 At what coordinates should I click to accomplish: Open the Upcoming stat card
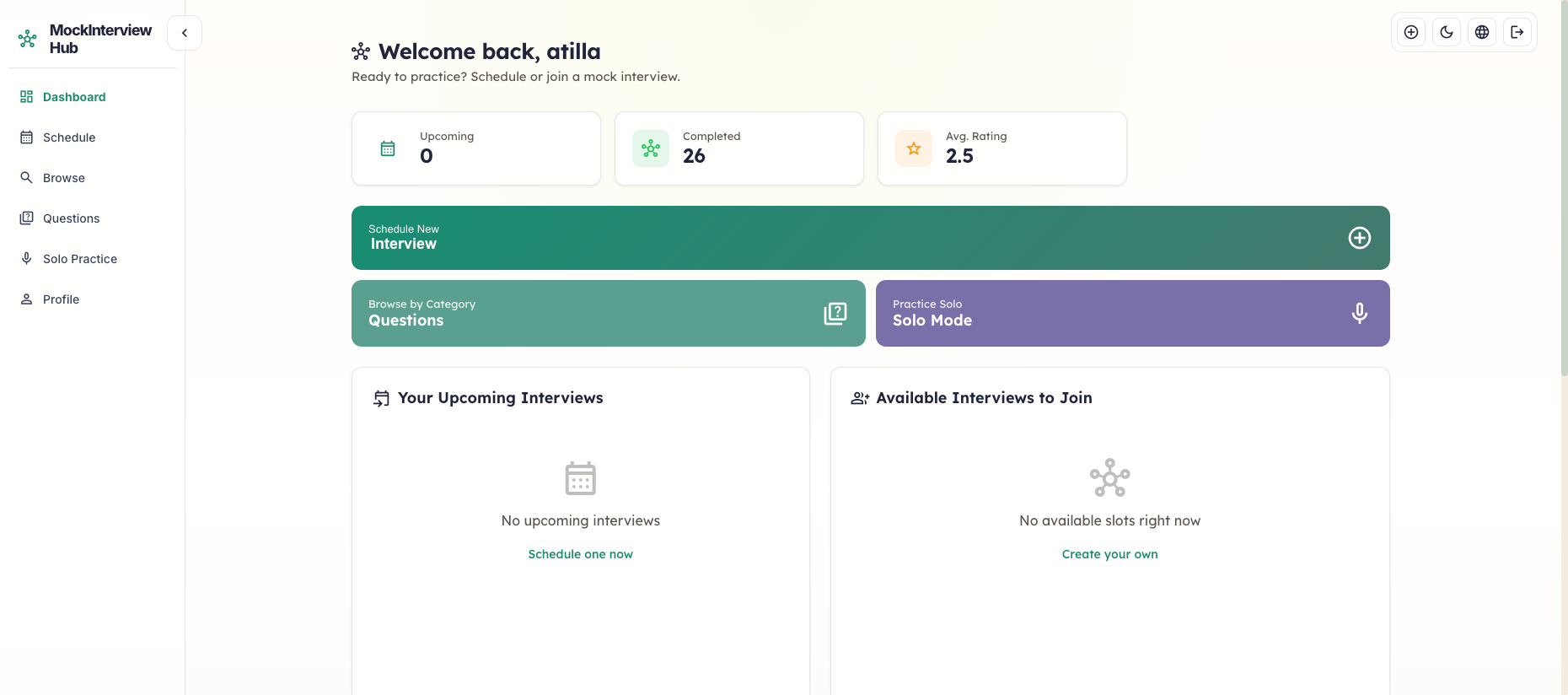(x=476, y=148)
